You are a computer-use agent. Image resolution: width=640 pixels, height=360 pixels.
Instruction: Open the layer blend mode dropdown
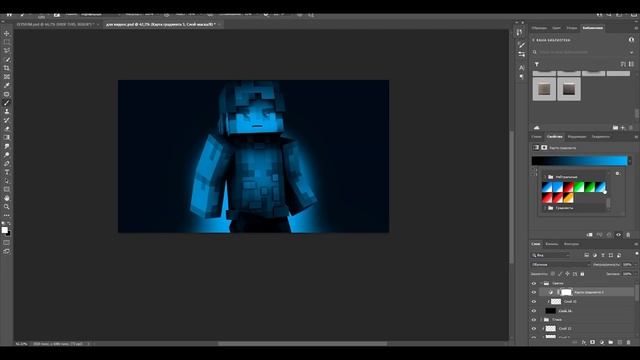560,264
